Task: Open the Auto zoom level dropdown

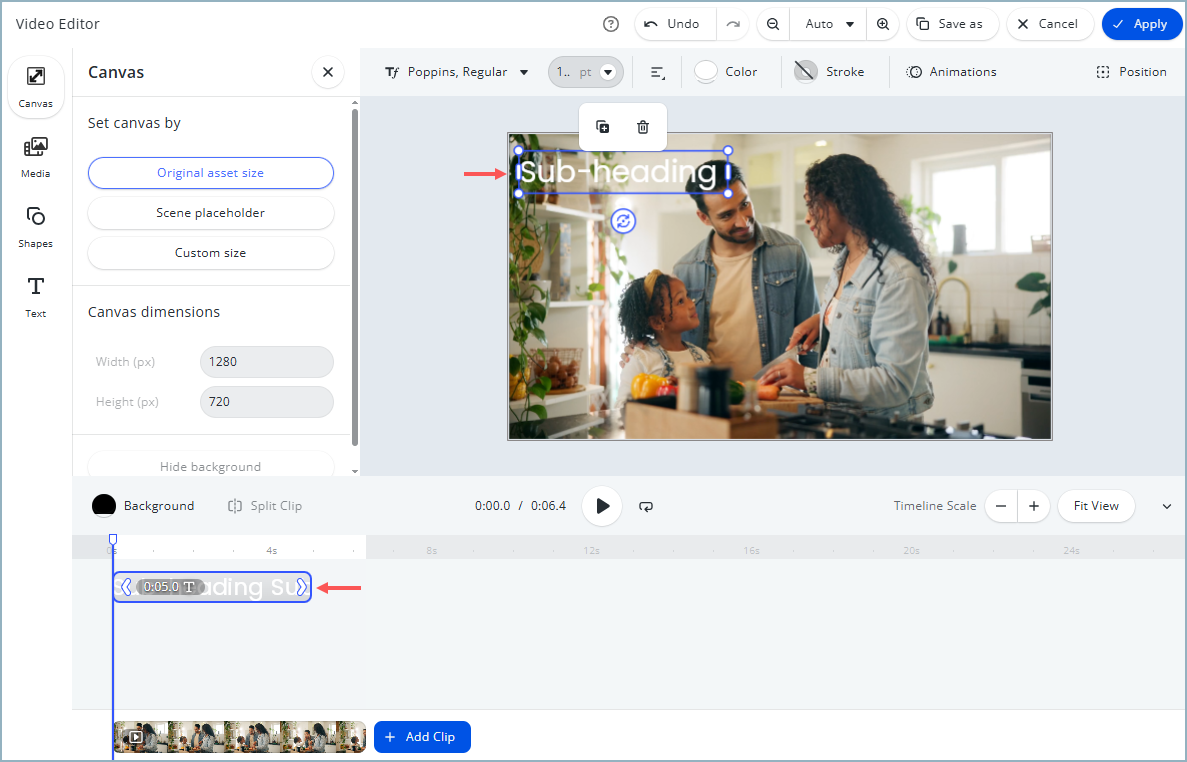Action: [x=830, y=24]
